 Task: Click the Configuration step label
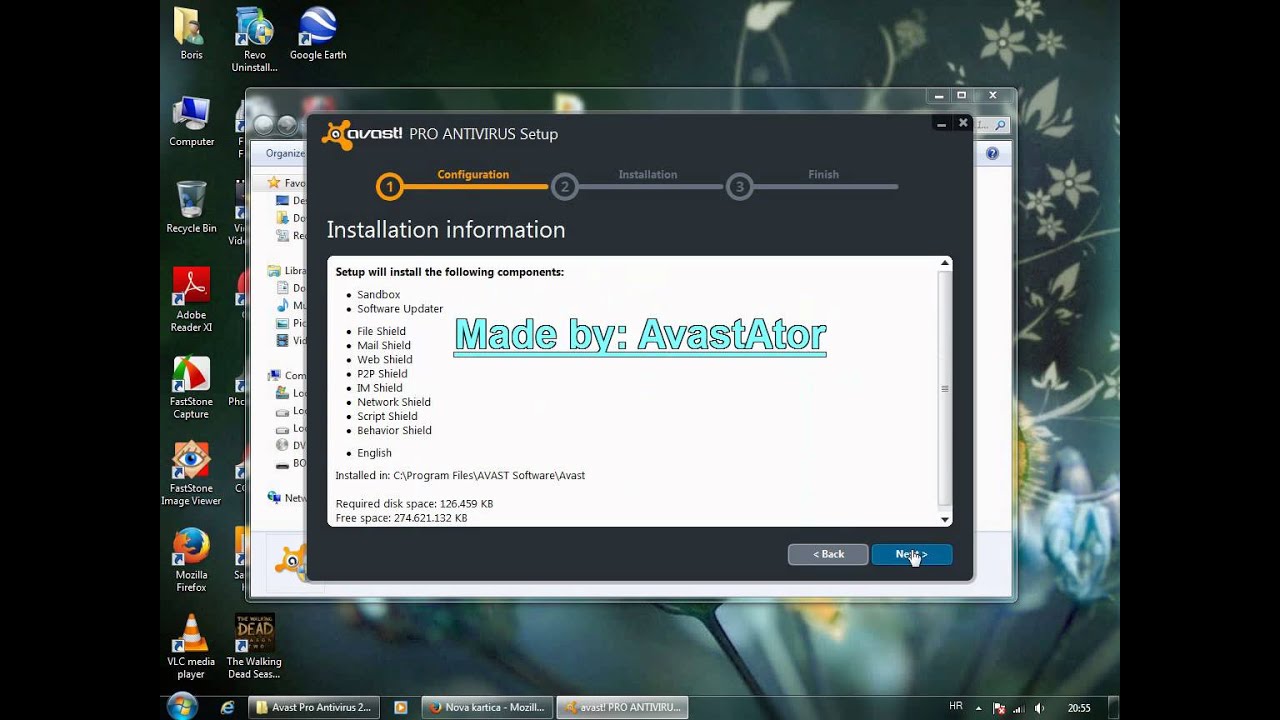point(473,174)
